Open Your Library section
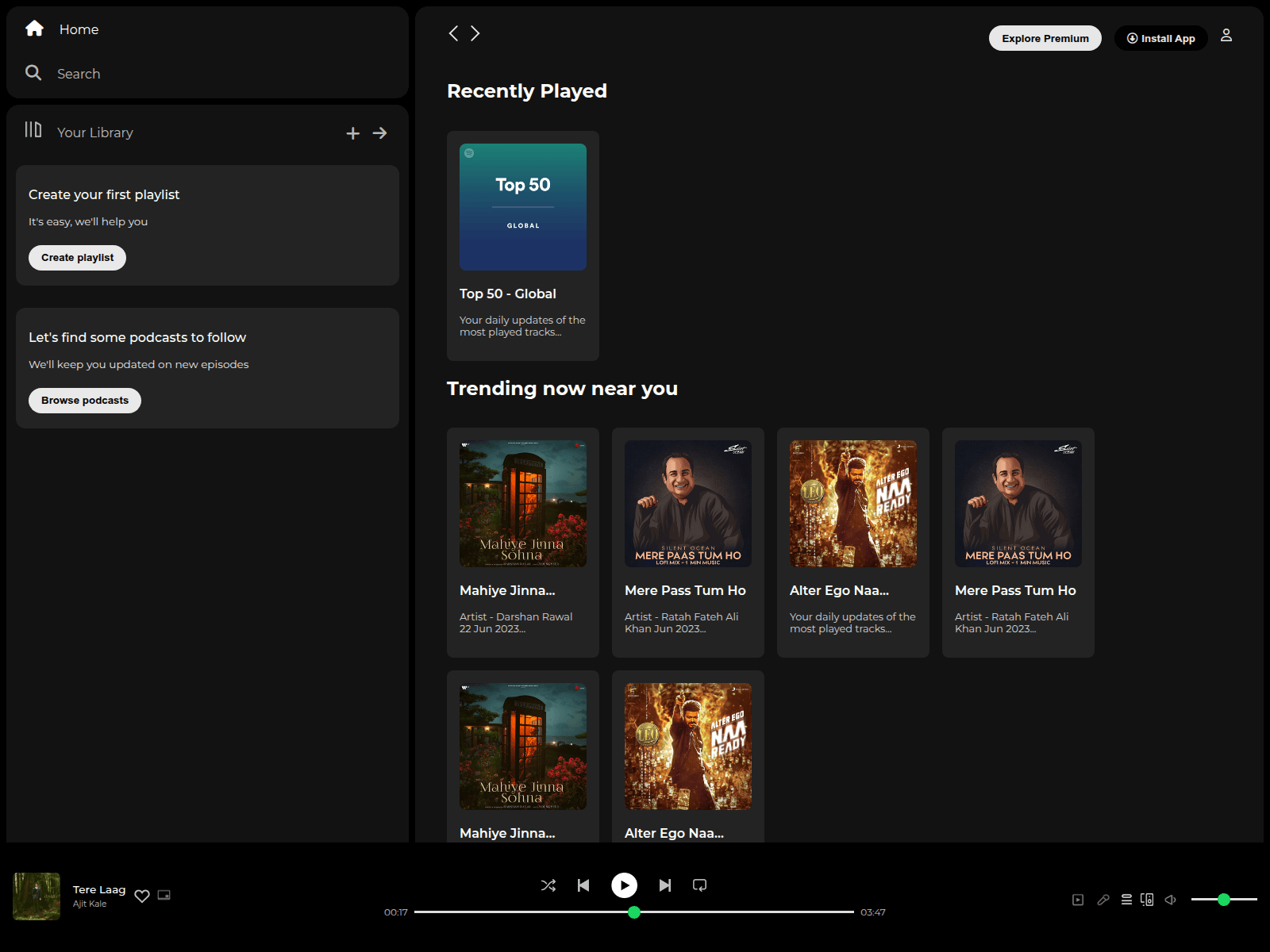This screenshot has width=1270, height=952. 79,132
